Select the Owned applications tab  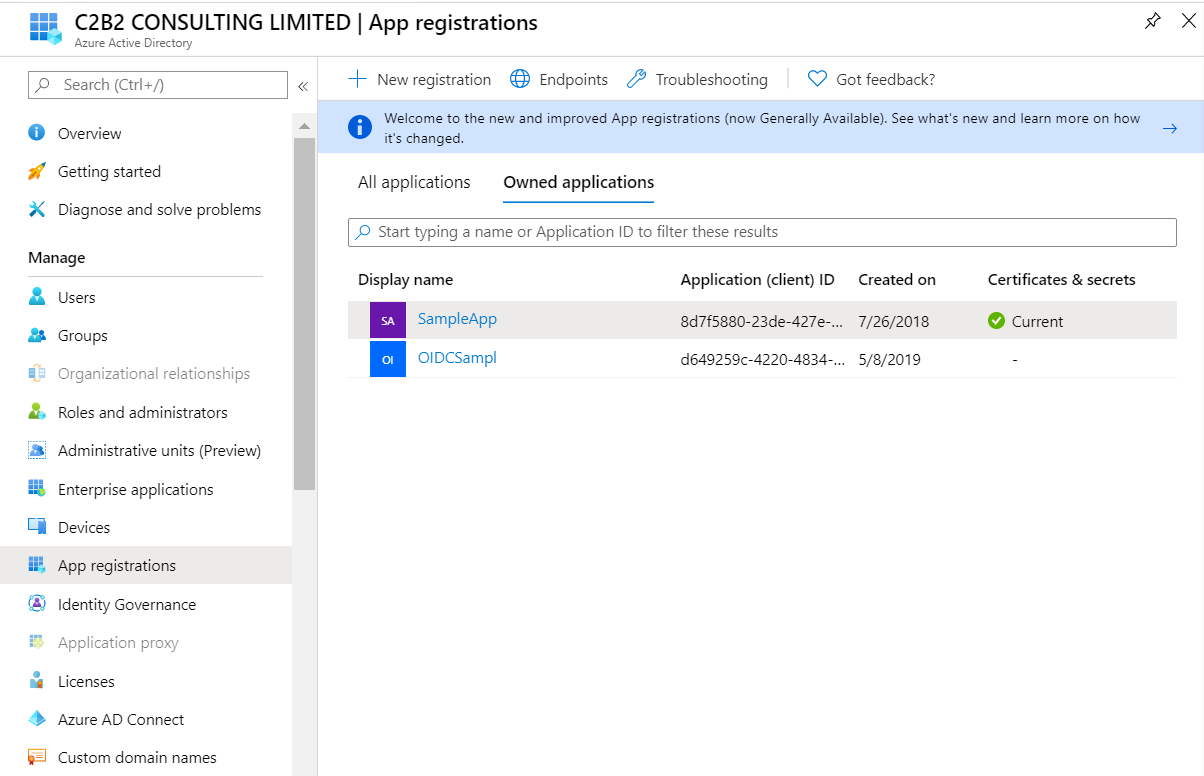[x=578, y=182]
